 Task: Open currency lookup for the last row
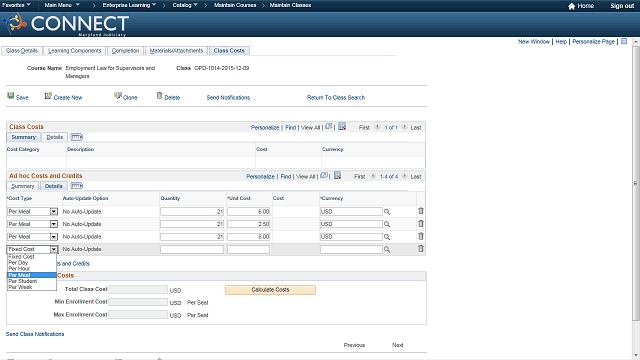pyautogui.click(x=387, y=249)
